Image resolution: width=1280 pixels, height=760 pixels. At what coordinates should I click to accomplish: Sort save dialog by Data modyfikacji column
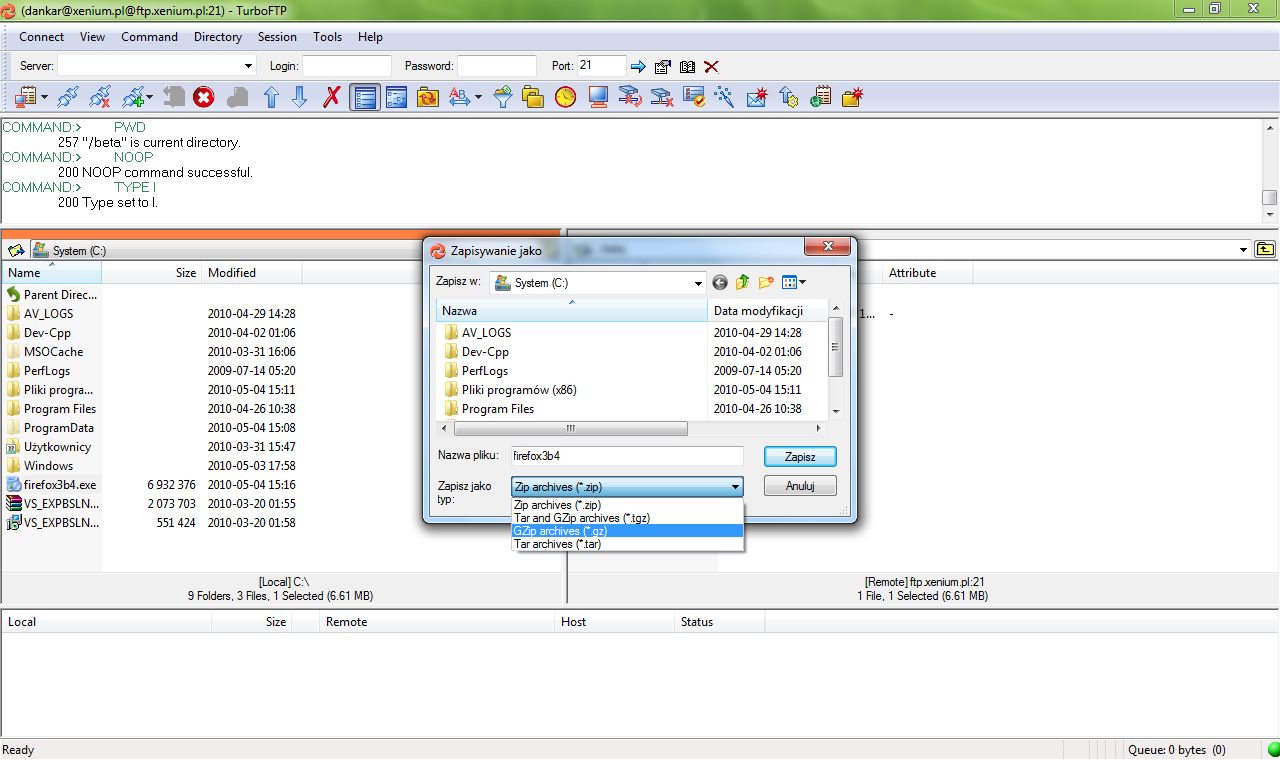pyautogui.click(x=768, y=311)
